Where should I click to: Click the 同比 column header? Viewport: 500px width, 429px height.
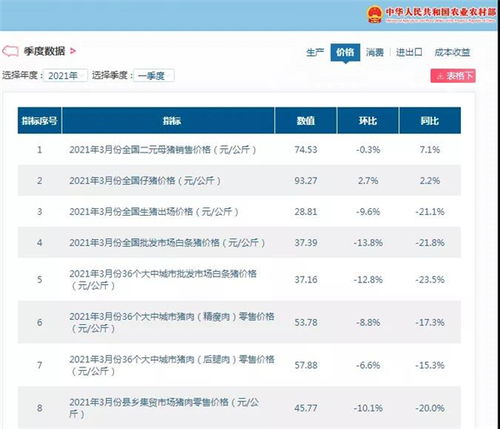[x=430, y=120]
